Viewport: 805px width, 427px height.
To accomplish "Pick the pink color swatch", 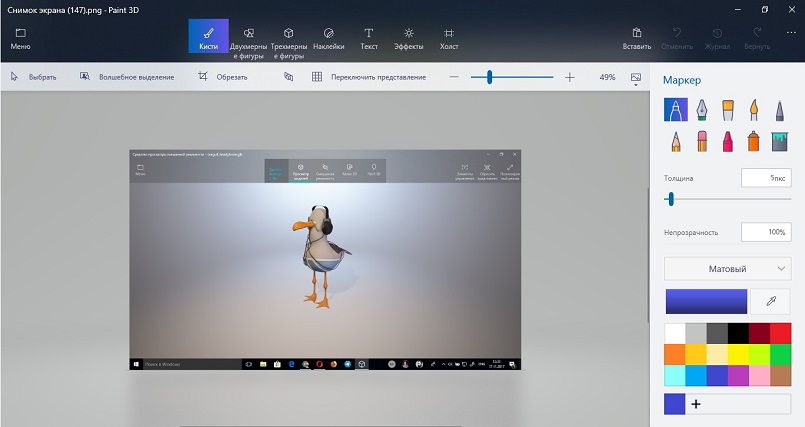I will click(759, 375).
